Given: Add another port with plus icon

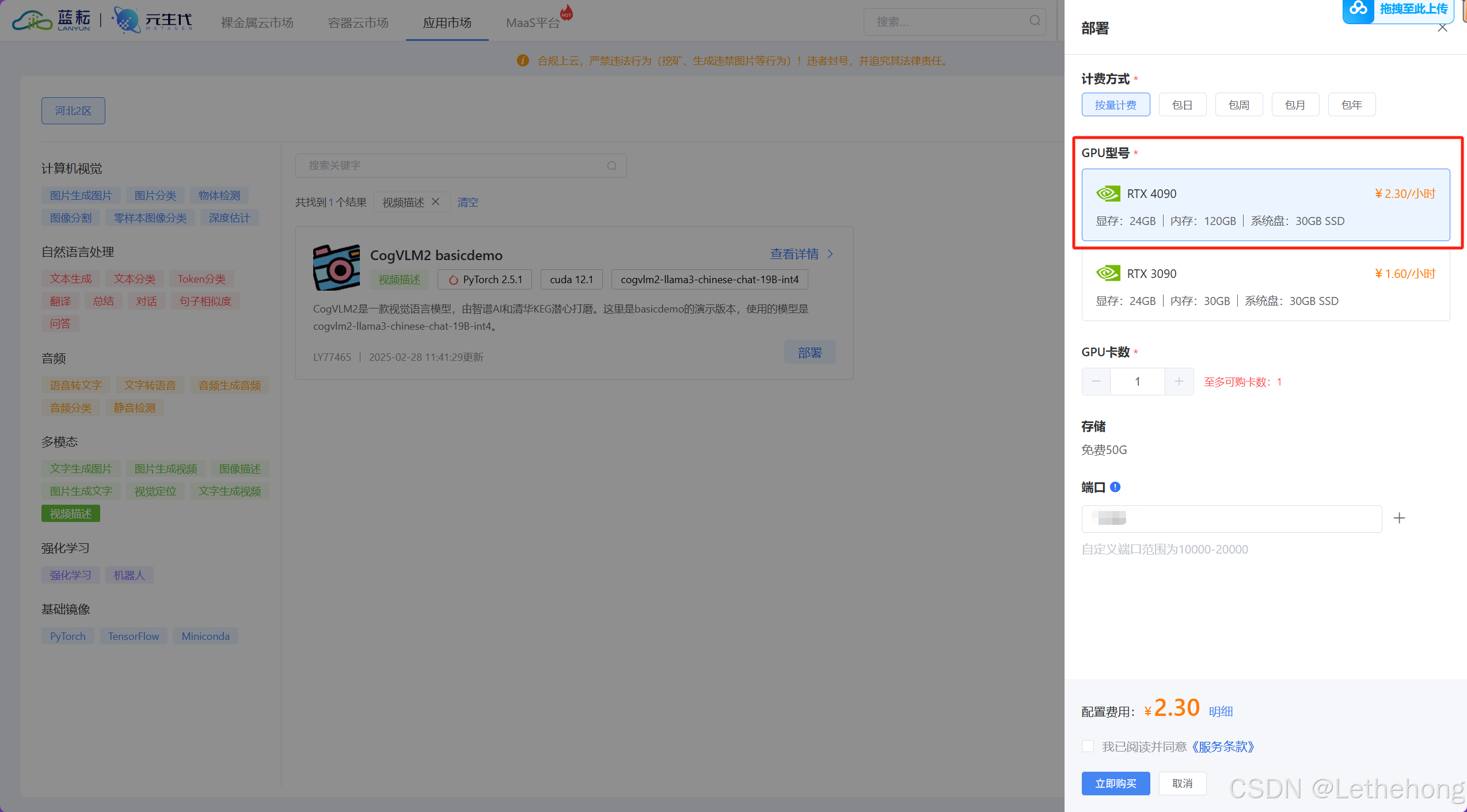Looking at the screenshot, I should click(x=1399, y=519).
